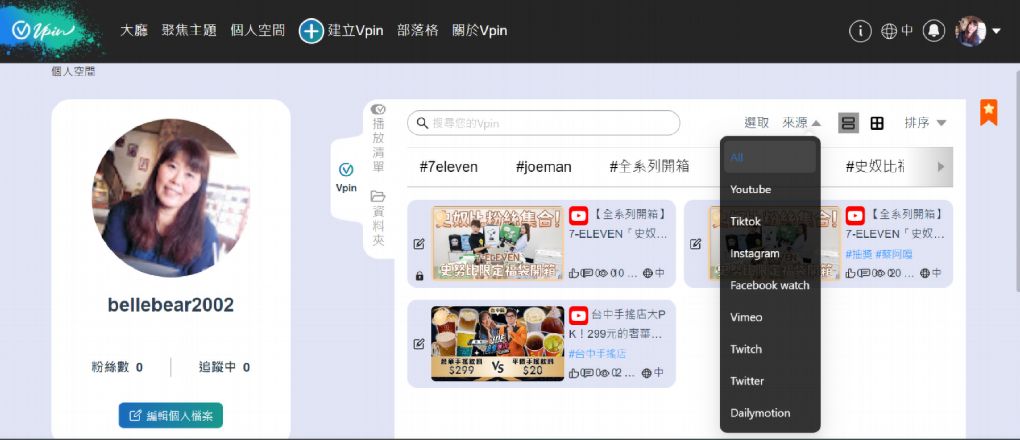Edit the first 全系列開箱 video card
Viewport: 1020px width, 440px height.
[419, 244]
